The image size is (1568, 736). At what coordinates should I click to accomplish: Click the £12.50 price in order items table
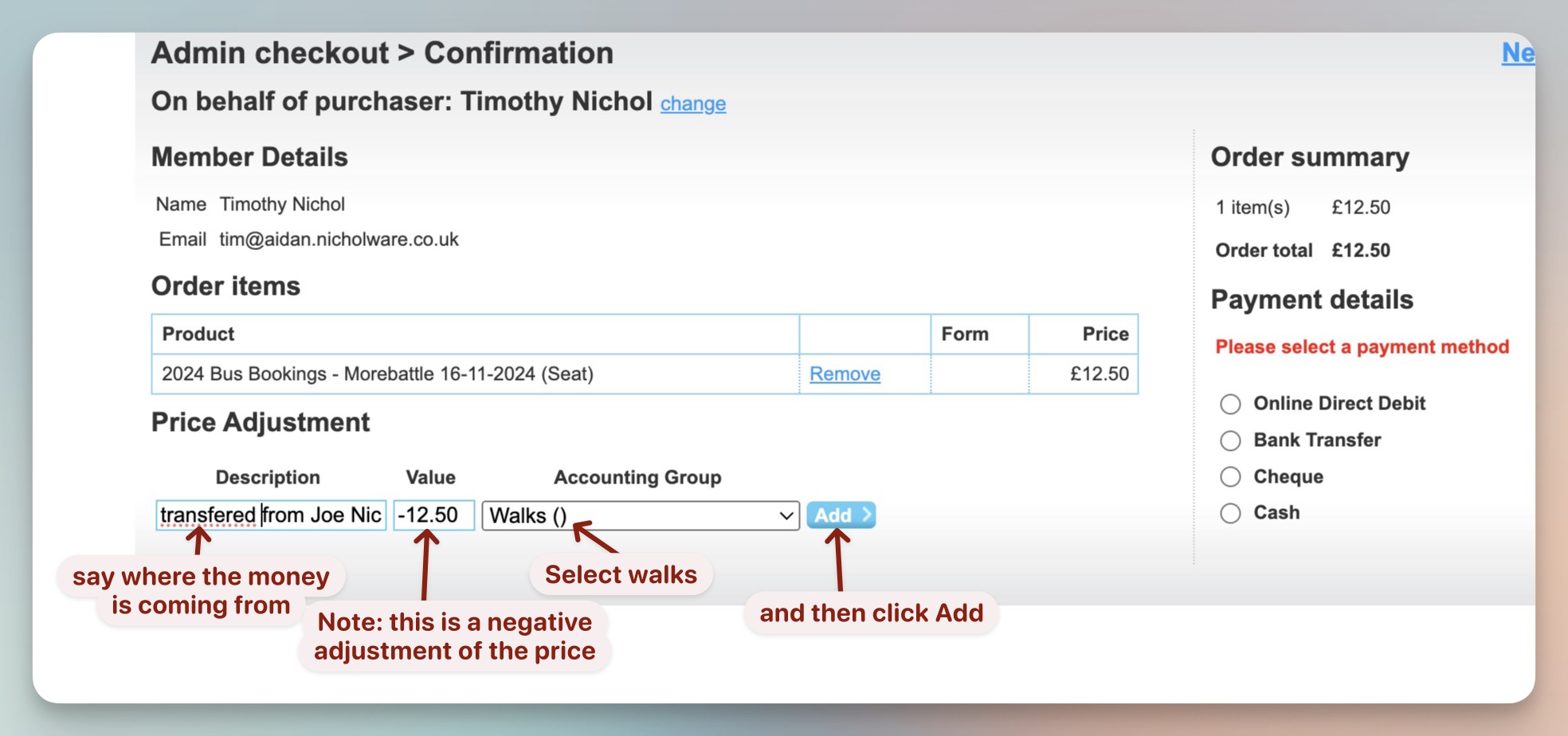(1099, 374)
